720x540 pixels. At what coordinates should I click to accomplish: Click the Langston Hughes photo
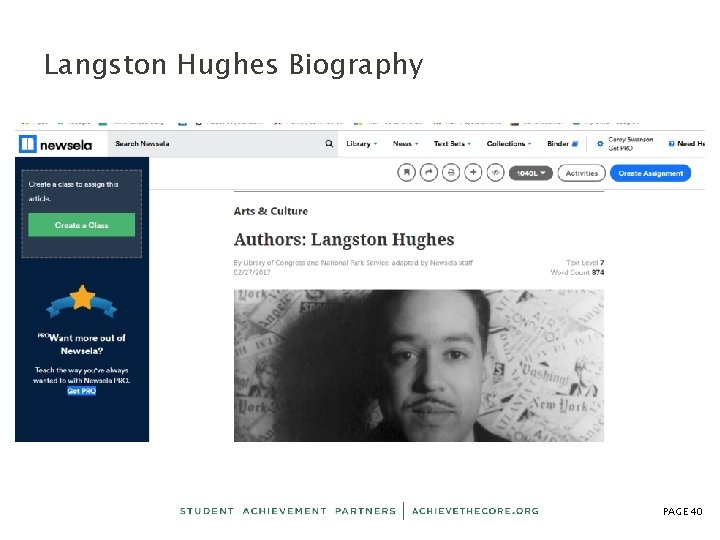coord(419,366)
